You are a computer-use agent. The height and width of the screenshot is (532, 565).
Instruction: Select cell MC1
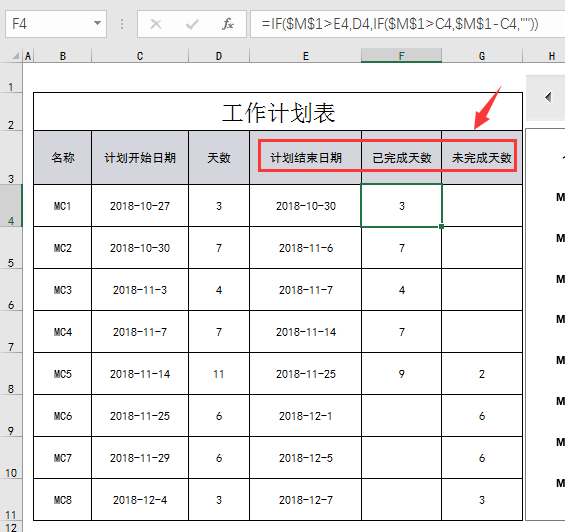pyautogui.click(x=63, y=206)
